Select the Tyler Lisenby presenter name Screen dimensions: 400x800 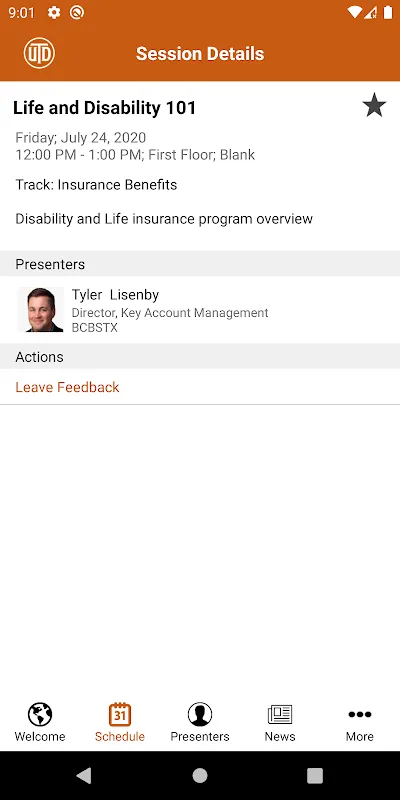(115, 295)
